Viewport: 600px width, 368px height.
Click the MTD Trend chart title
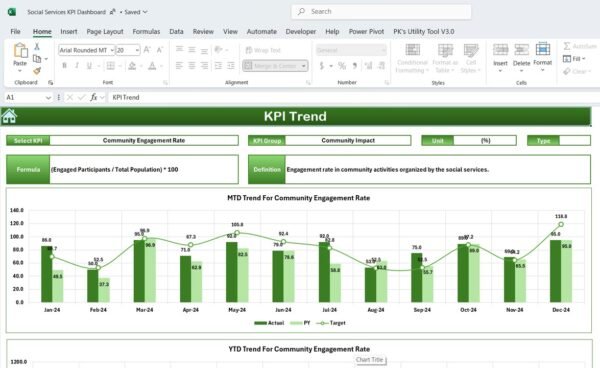pos(298,198)
